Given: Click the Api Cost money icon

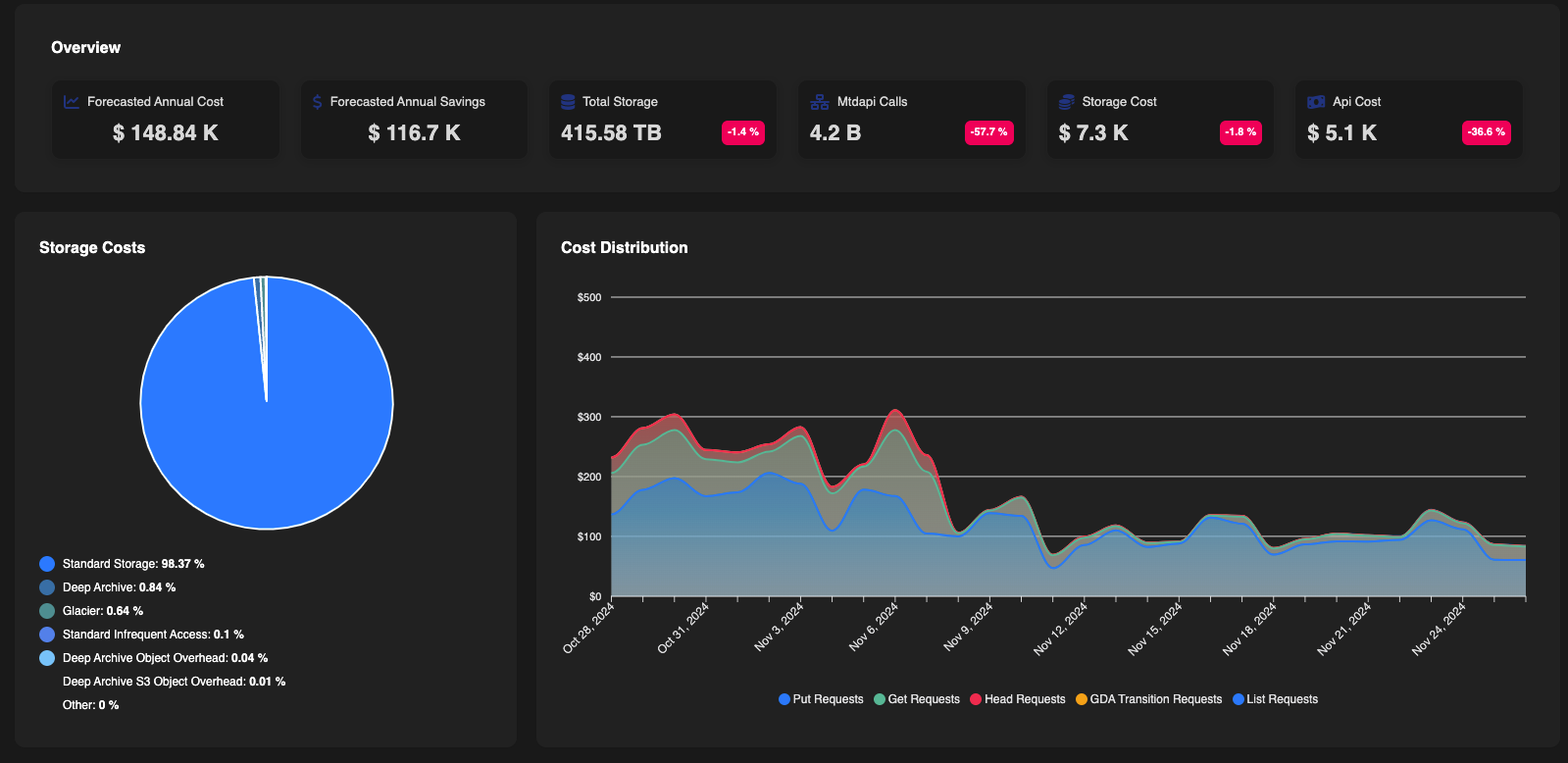Looking at the screenshot, I should pos(1316,102).
